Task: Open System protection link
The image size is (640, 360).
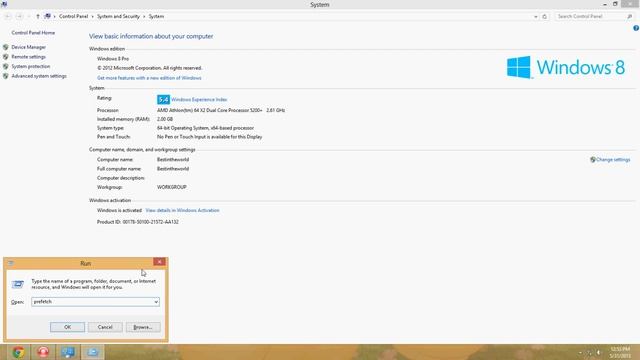Action: [31, 67]
